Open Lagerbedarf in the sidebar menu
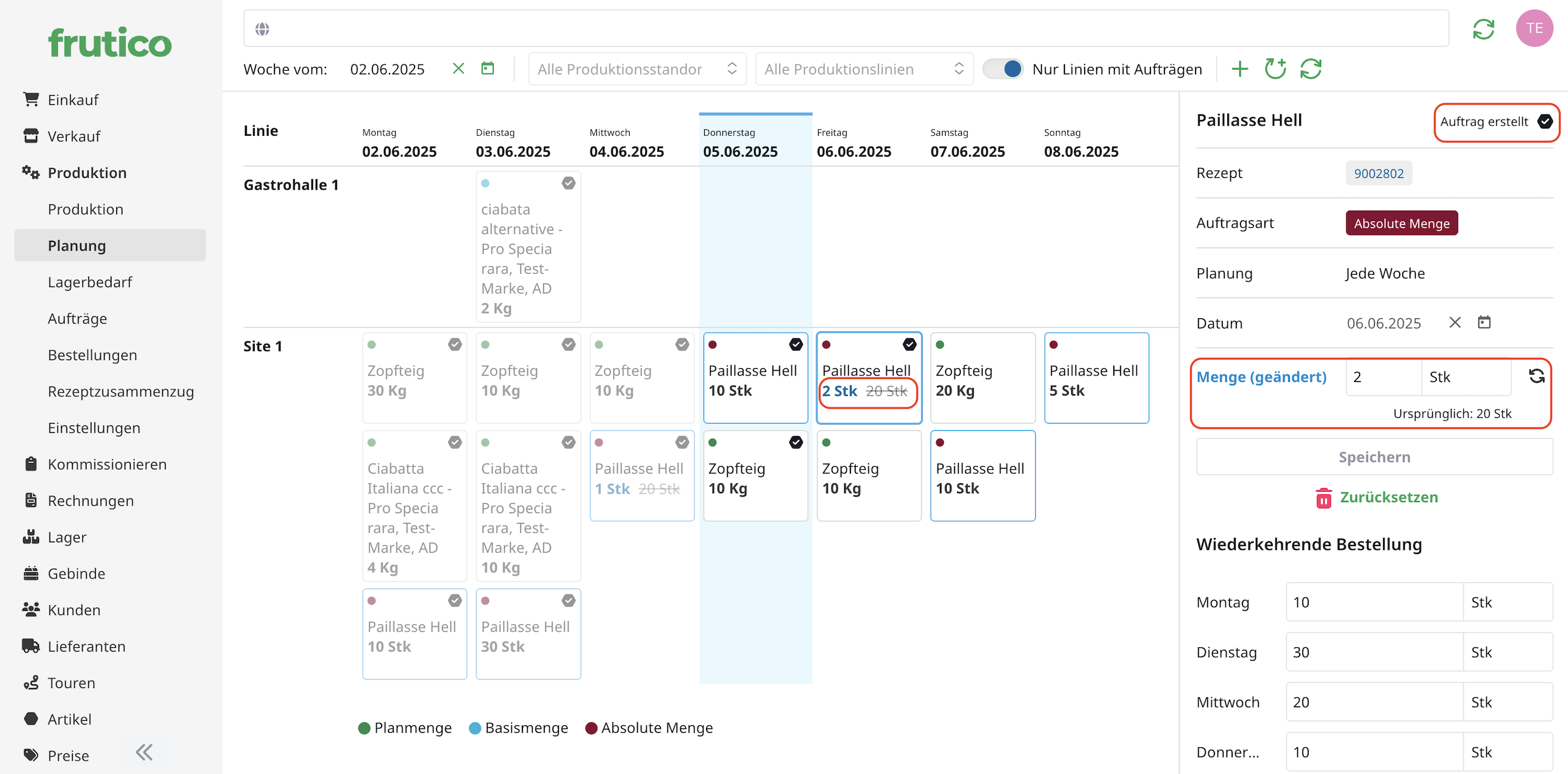This screenshot has height=774, width=1568. tap(90, 282)
